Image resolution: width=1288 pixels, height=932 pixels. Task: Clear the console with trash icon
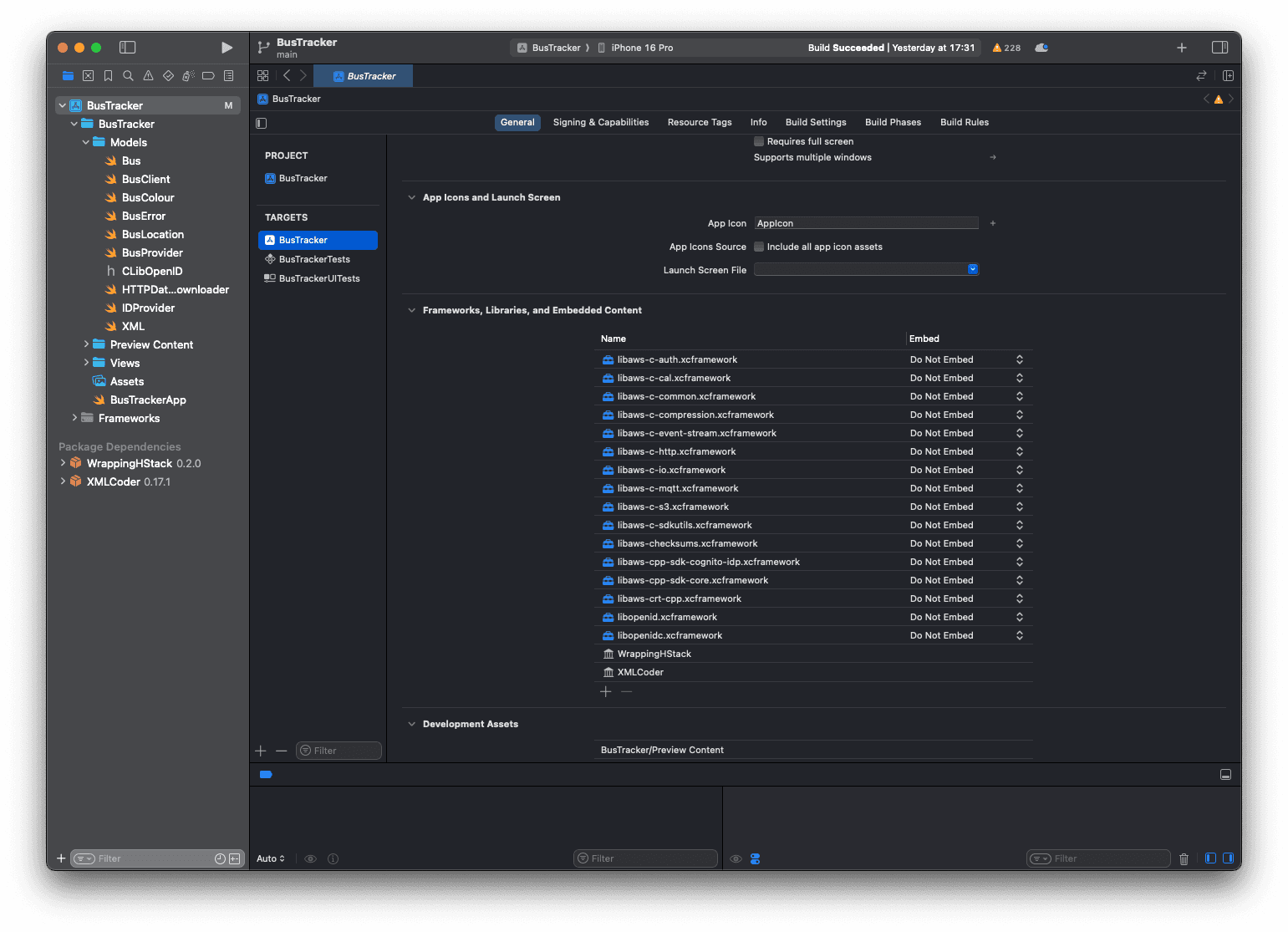click(1184, 858)
